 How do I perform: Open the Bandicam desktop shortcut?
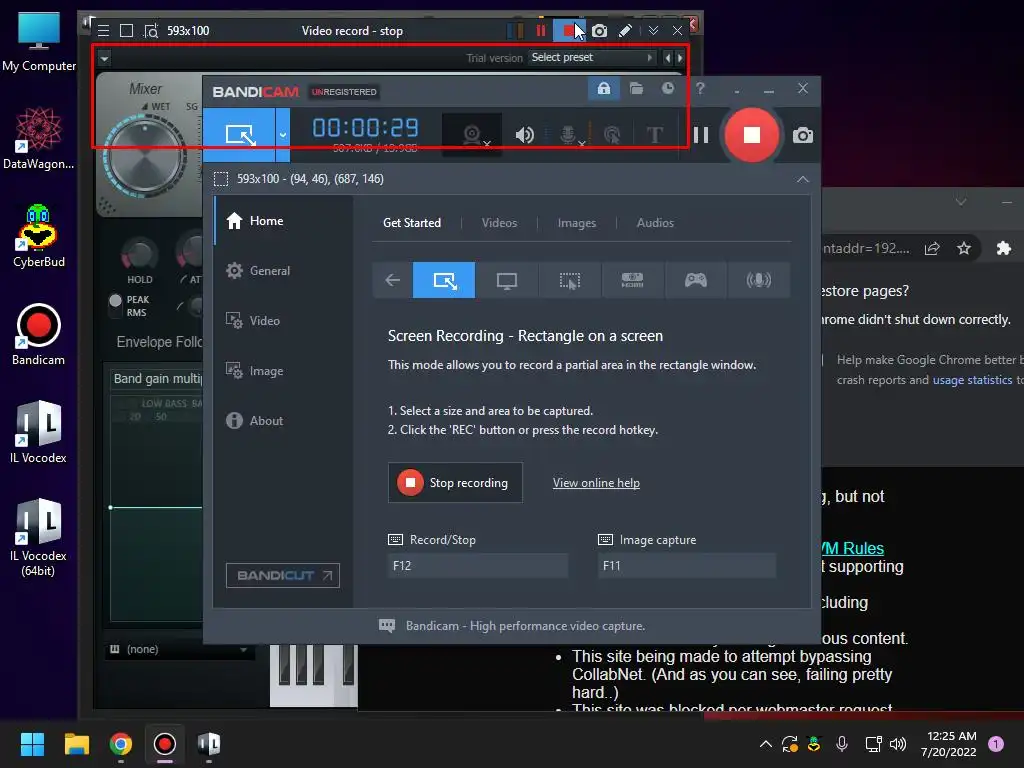39,335
